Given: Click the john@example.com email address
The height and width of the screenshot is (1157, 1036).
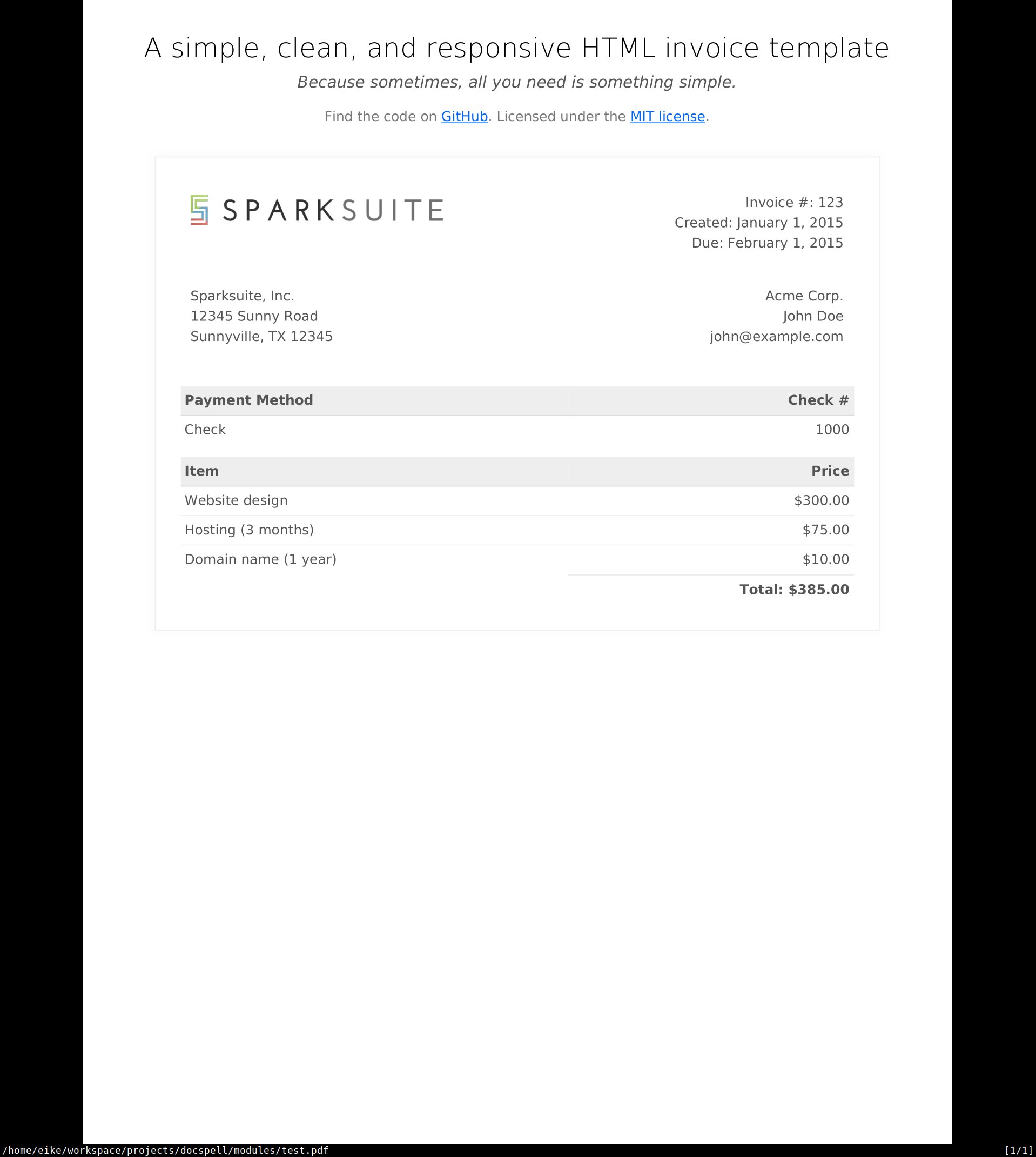Looking at the screenshot, I should pos(776,337).
